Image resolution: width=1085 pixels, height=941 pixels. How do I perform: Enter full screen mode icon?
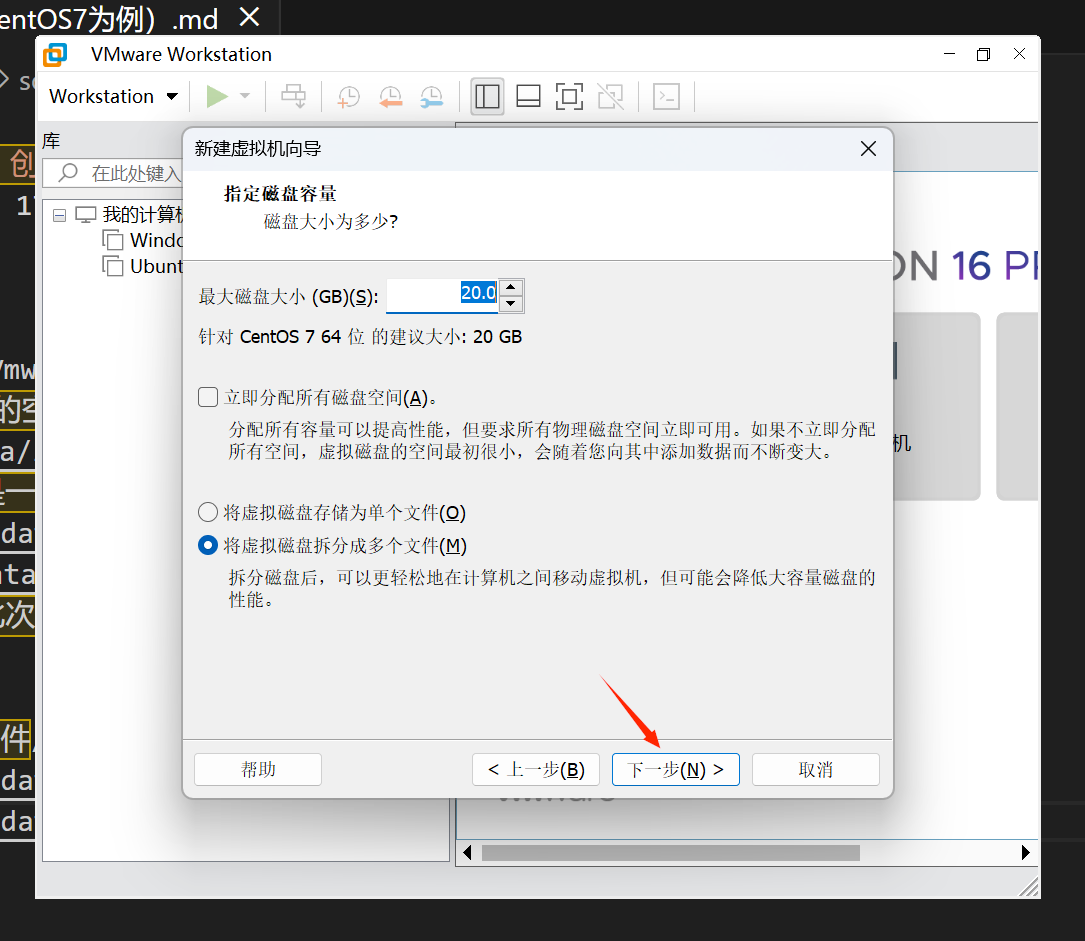tap(569, 96)
